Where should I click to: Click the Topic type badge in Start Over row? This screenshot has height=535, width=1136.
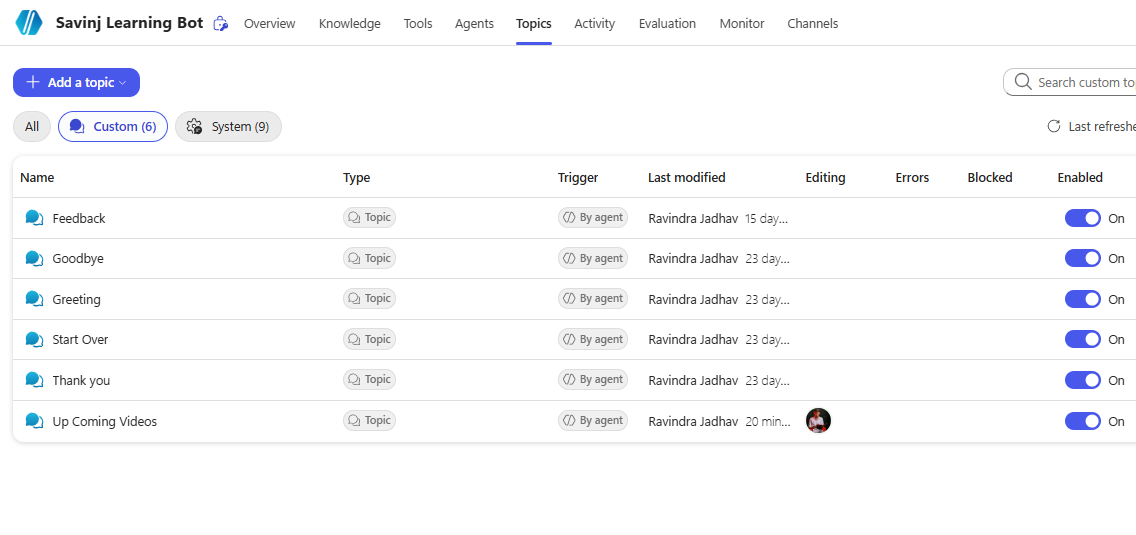pos(369,339)
